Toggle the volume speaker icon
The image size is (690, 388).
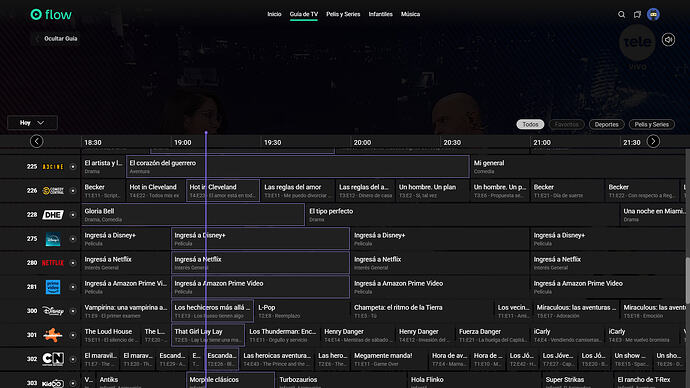[668, 40]
